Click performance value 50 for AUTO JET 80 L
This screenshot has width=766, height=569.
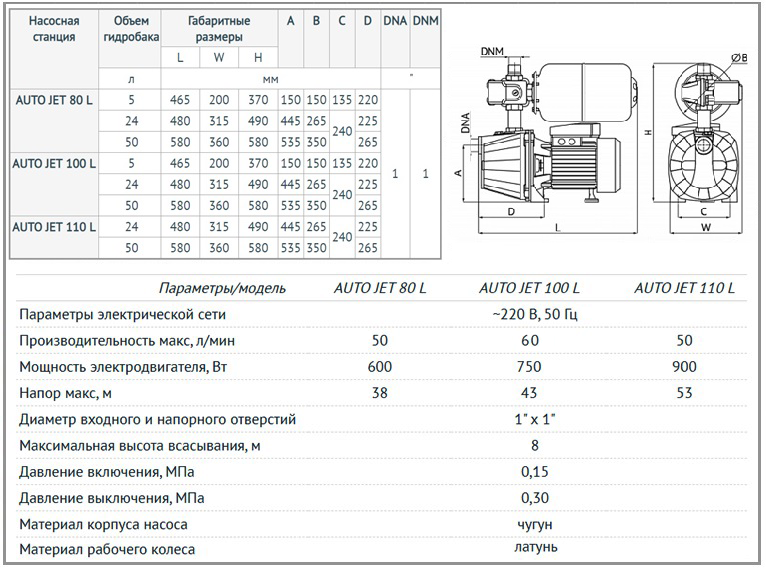[x=380, y=340]
